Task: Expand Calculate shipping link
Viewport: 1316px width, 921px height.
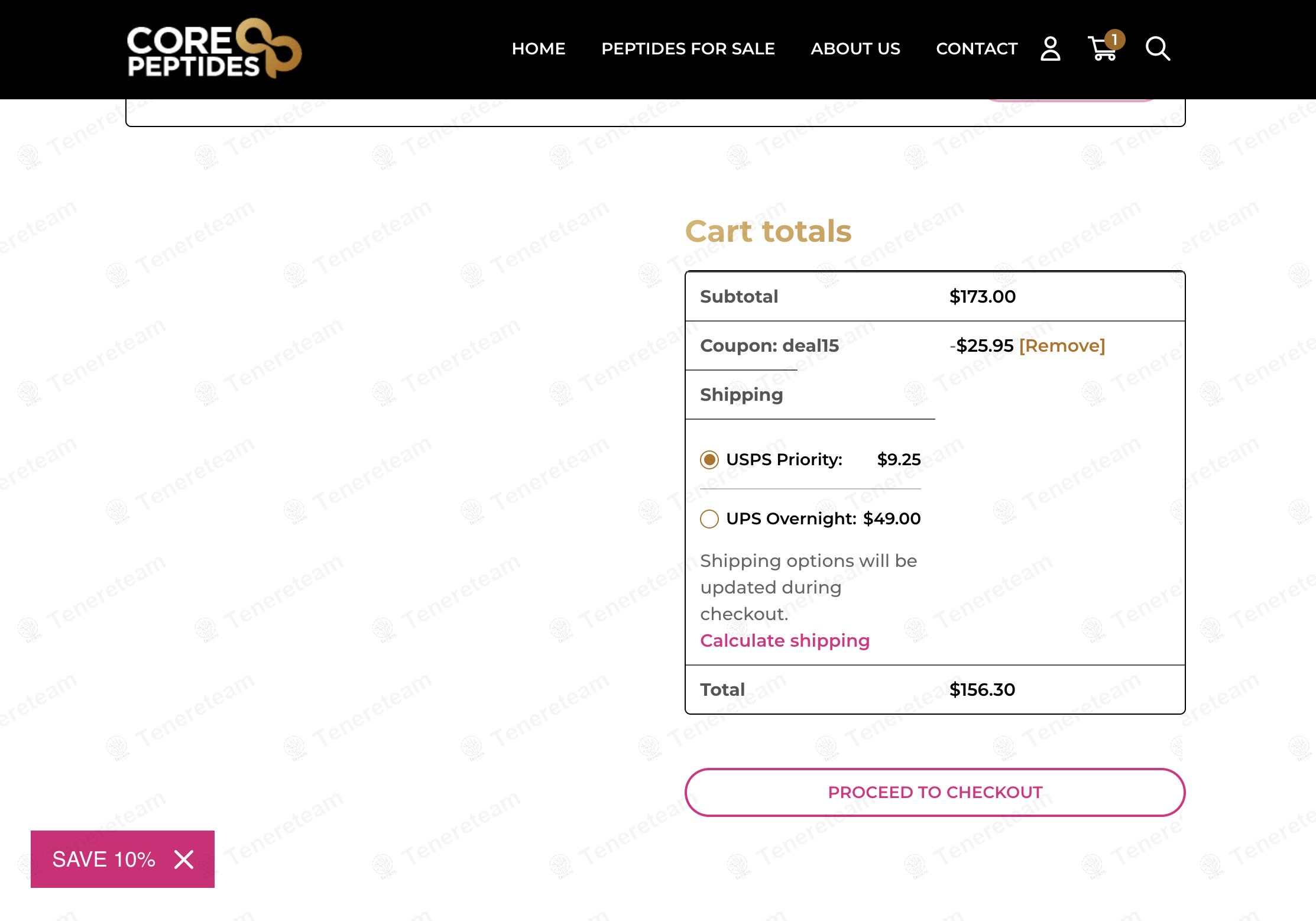Action: pos(785,640)
